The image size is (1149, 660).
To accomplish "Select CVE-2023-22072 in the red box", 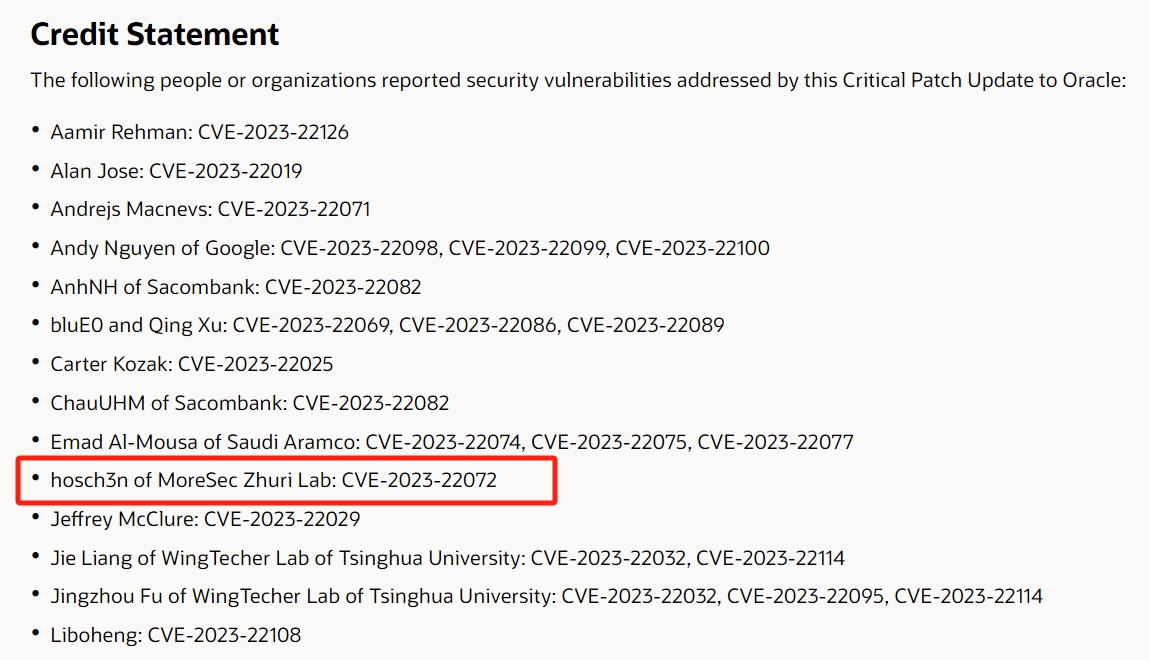I will (x=419, y=480).
